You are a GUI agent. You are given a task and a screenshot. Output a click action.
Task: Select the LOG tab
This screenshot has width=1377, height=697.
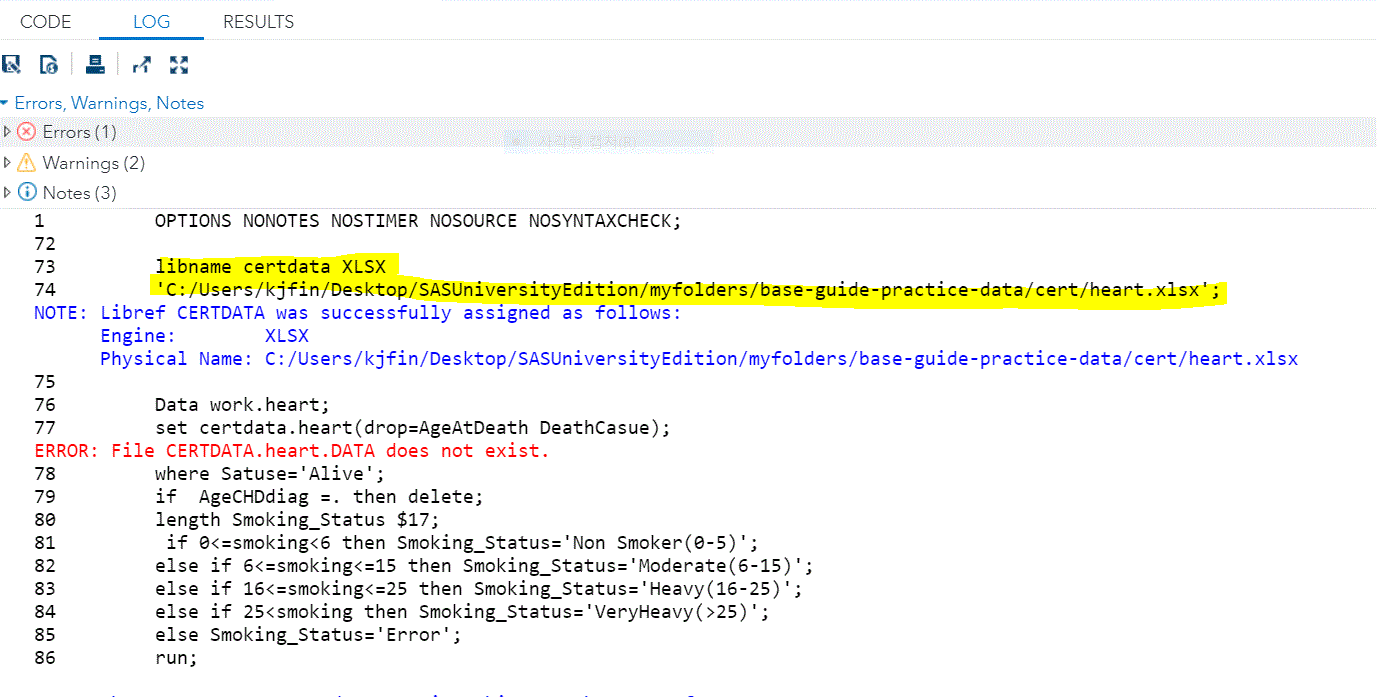coord(151,21)
